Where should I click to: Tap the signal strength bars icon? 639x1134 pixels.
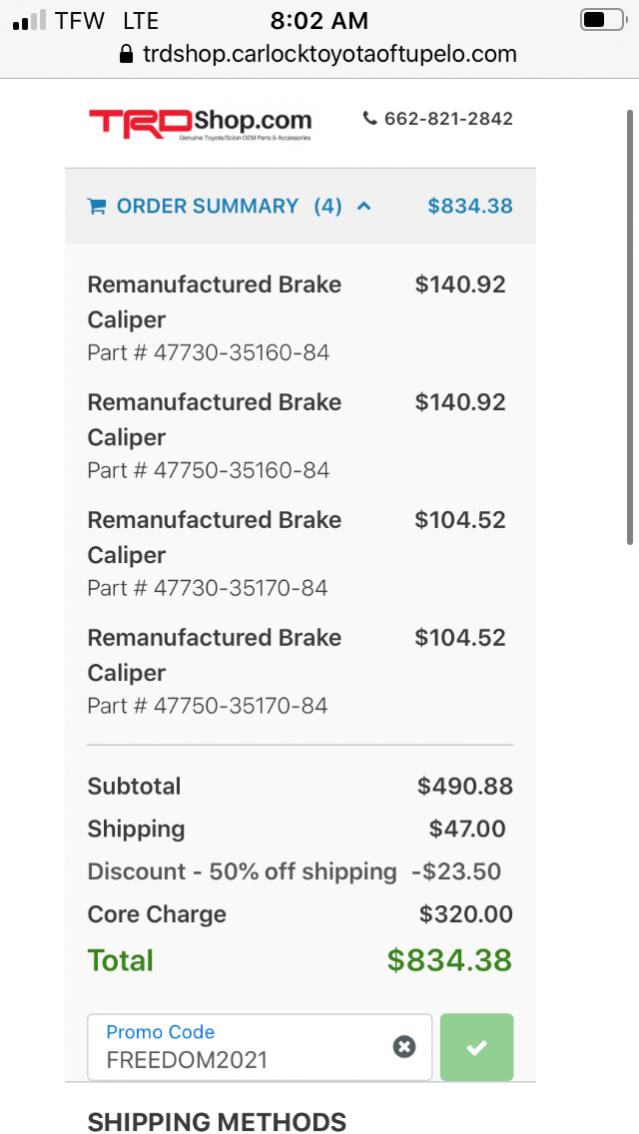tap(30, 20)
